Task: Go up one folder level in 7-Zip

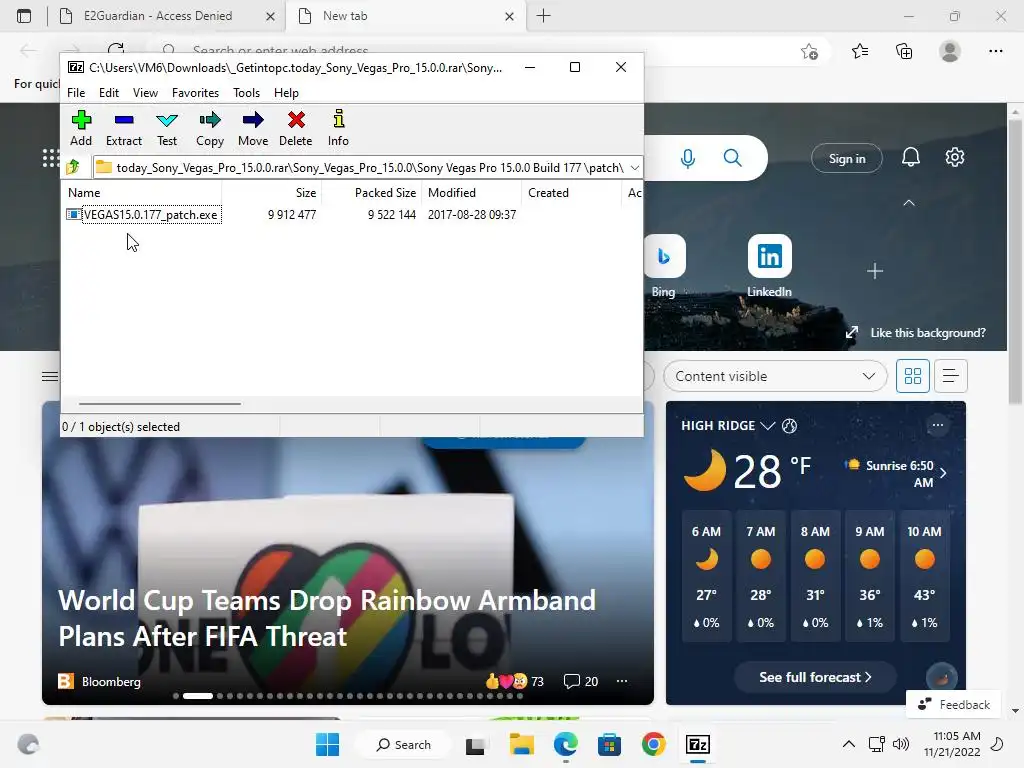Action: 73,167
